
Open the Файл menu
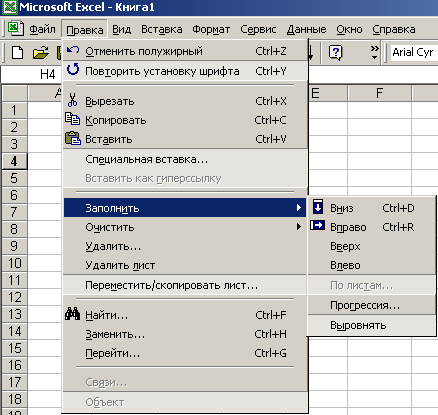(42, 29)
